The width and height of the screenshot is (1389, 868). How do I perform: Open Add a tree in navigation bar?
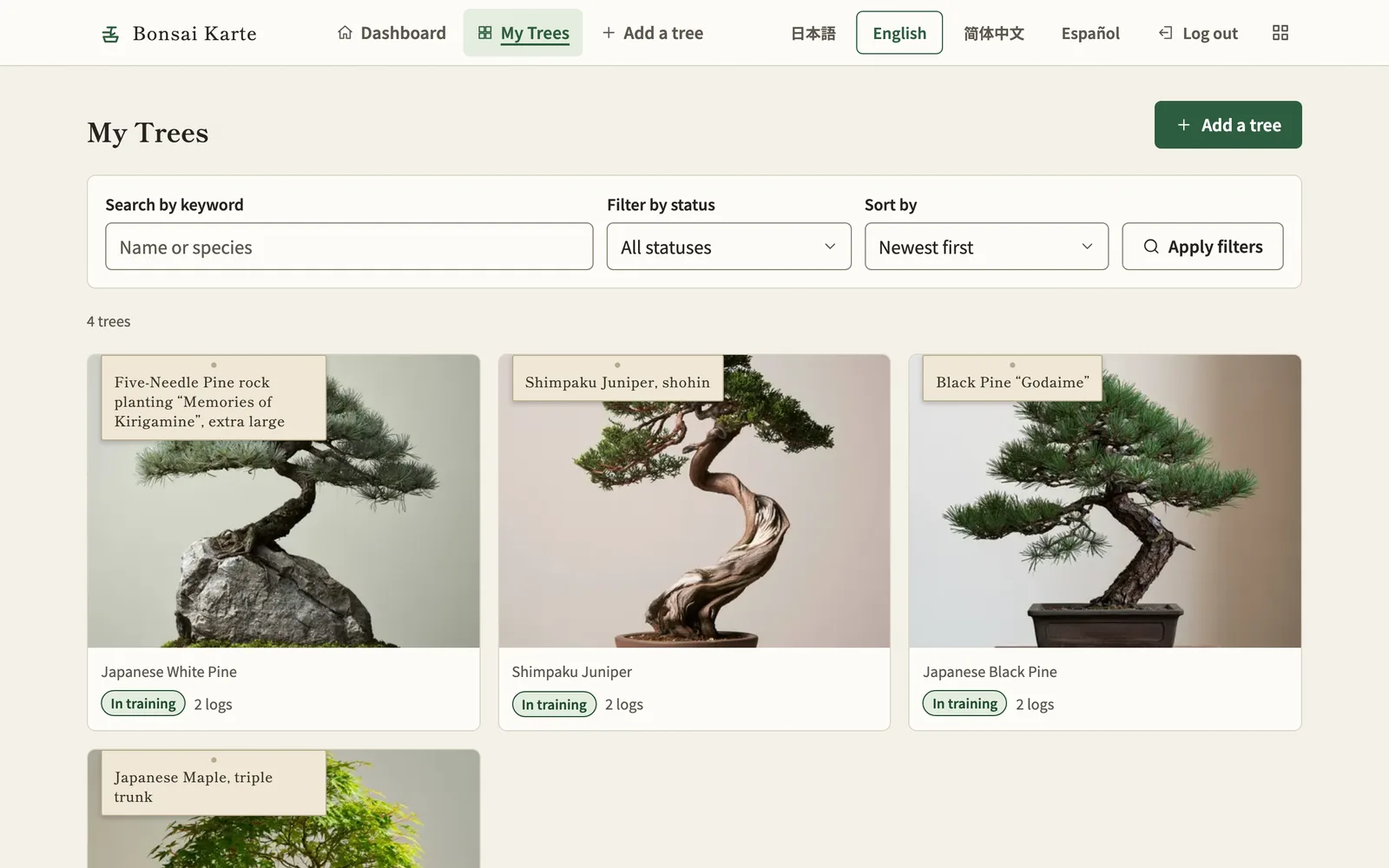click(x=653, y=33)
